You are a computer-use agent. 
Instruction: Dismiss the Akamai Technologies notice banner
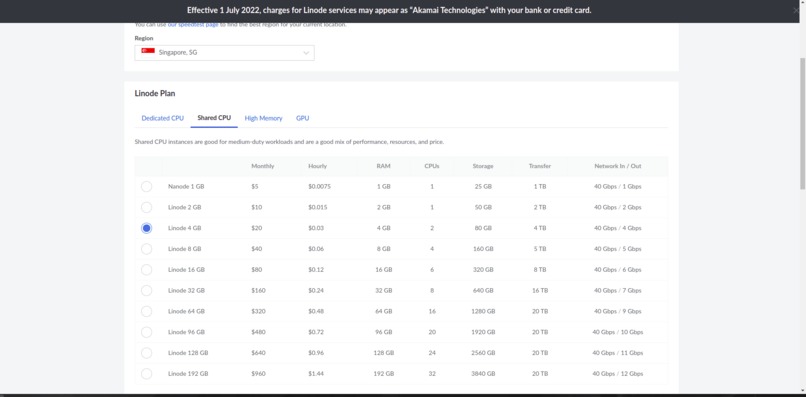point(796,10)
